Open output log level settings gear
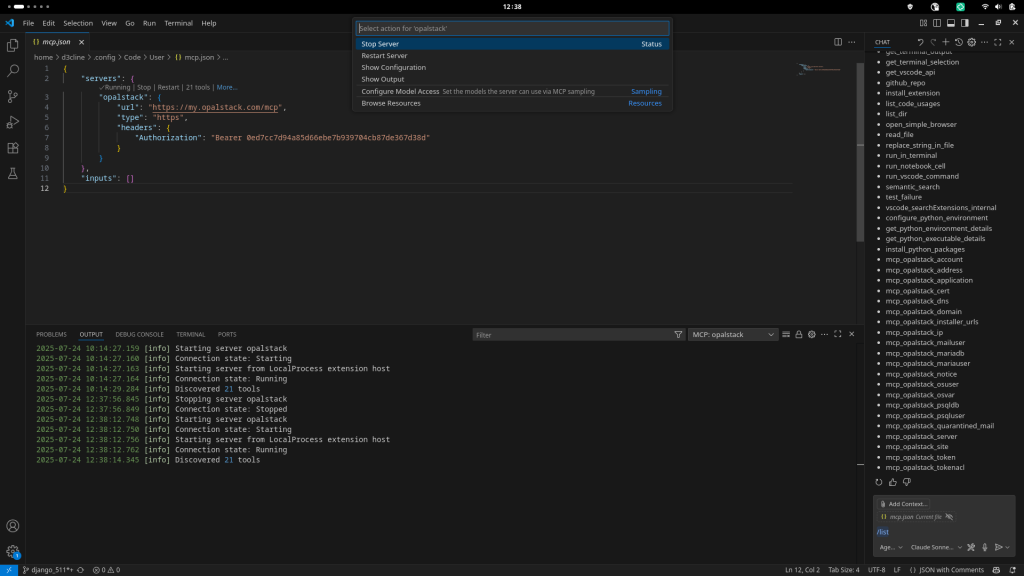Image resolution: width=1024 pixels, height=576 pixels. [812, 334]
